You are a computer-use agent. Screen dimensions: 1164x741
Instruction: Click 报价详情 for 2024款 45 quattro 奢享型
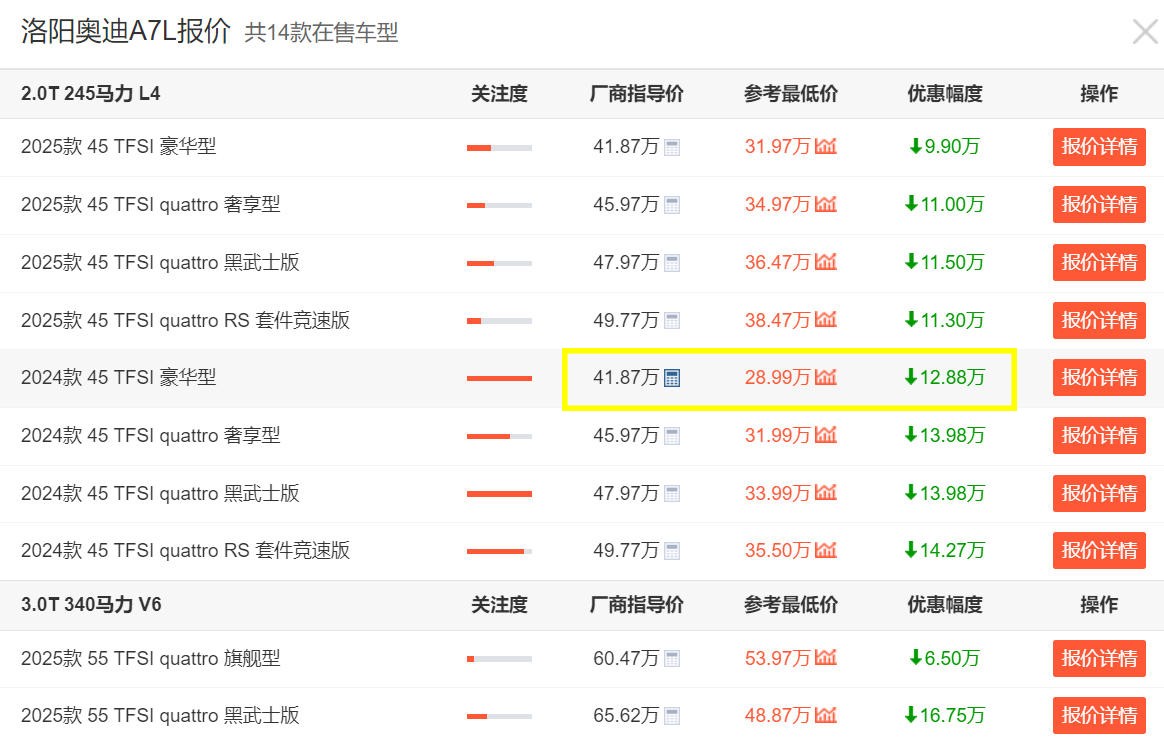1099,436
